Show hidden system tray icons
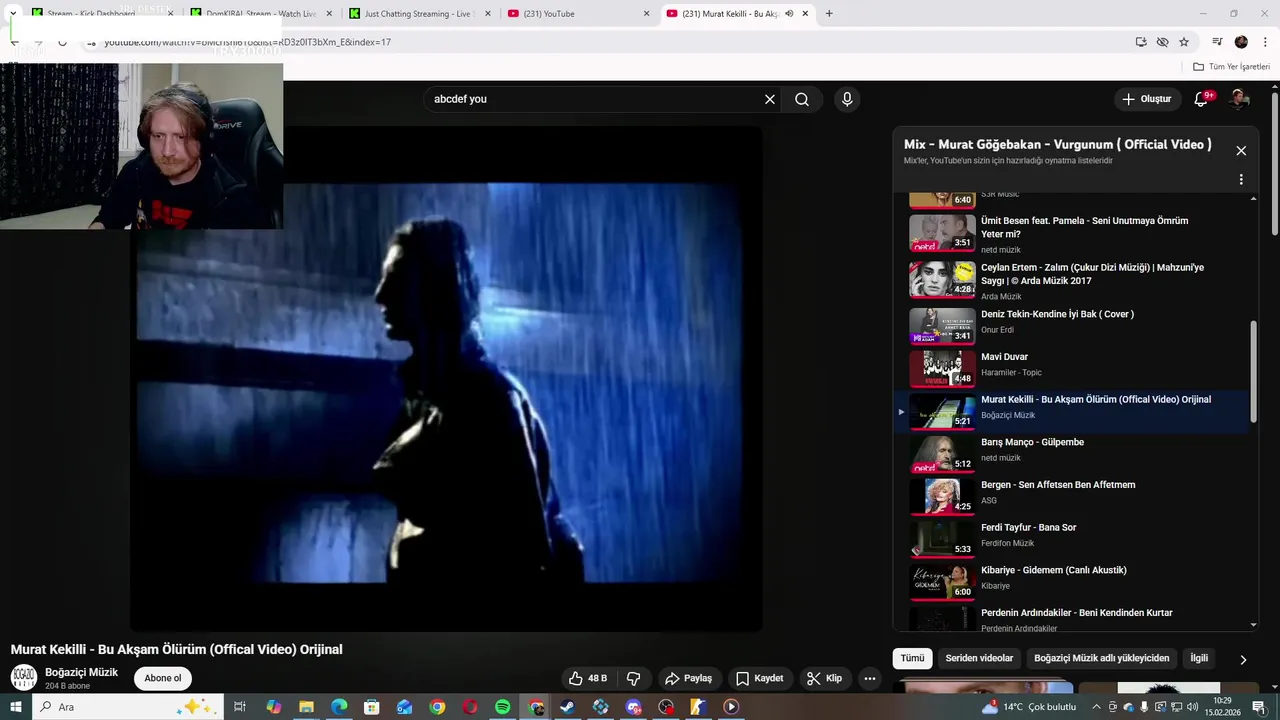The width and height of the screenshot is (1280, 720). point(1096,707)
